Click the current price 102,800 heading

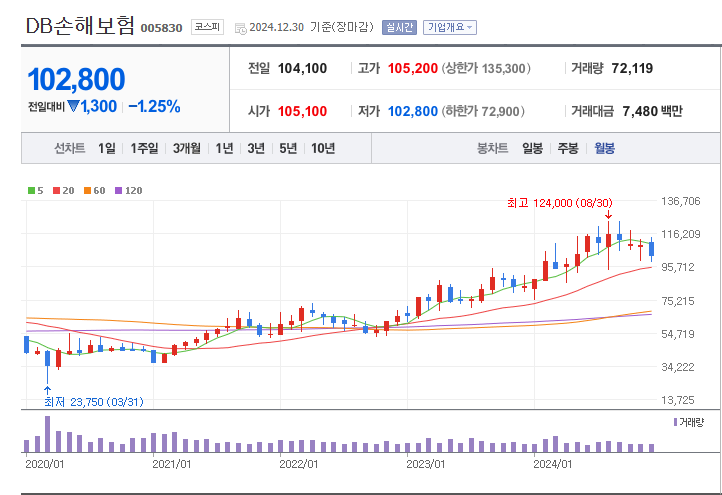76,79
